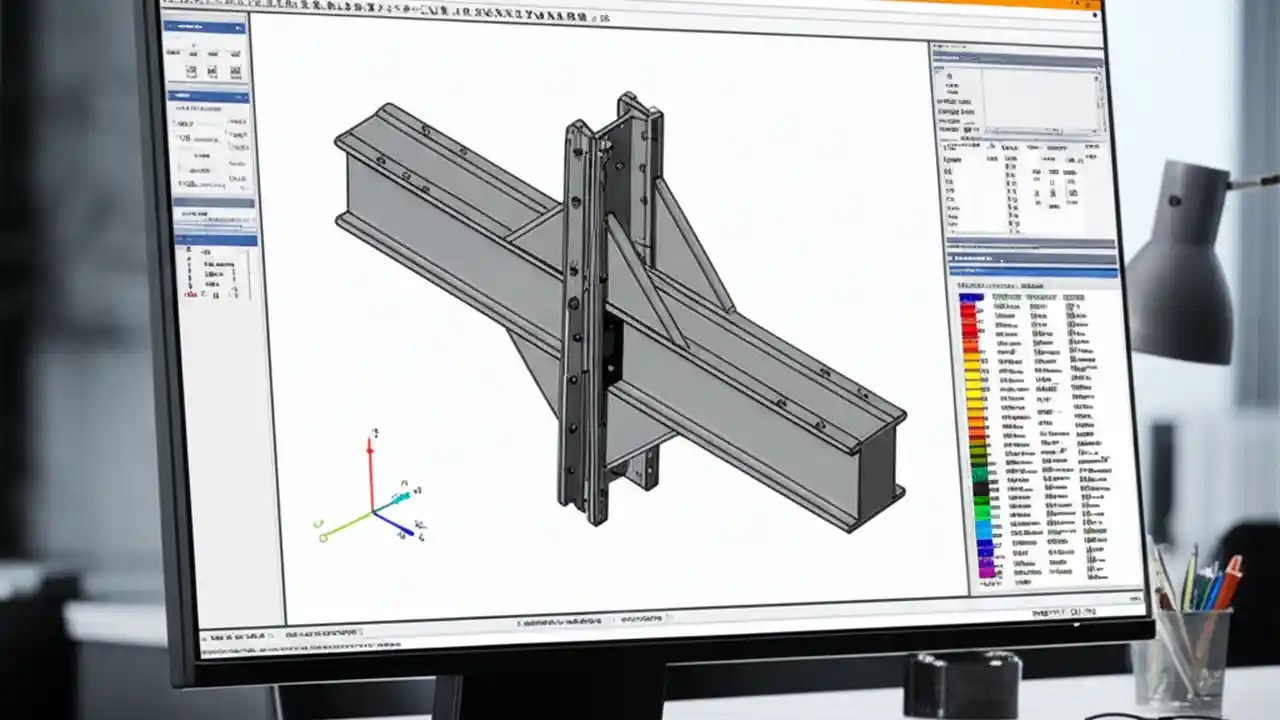Pick the red swatch in the stress color legend
This screenshot has width=1280, height=720.
pyautogui.click(x=968, y=313)
